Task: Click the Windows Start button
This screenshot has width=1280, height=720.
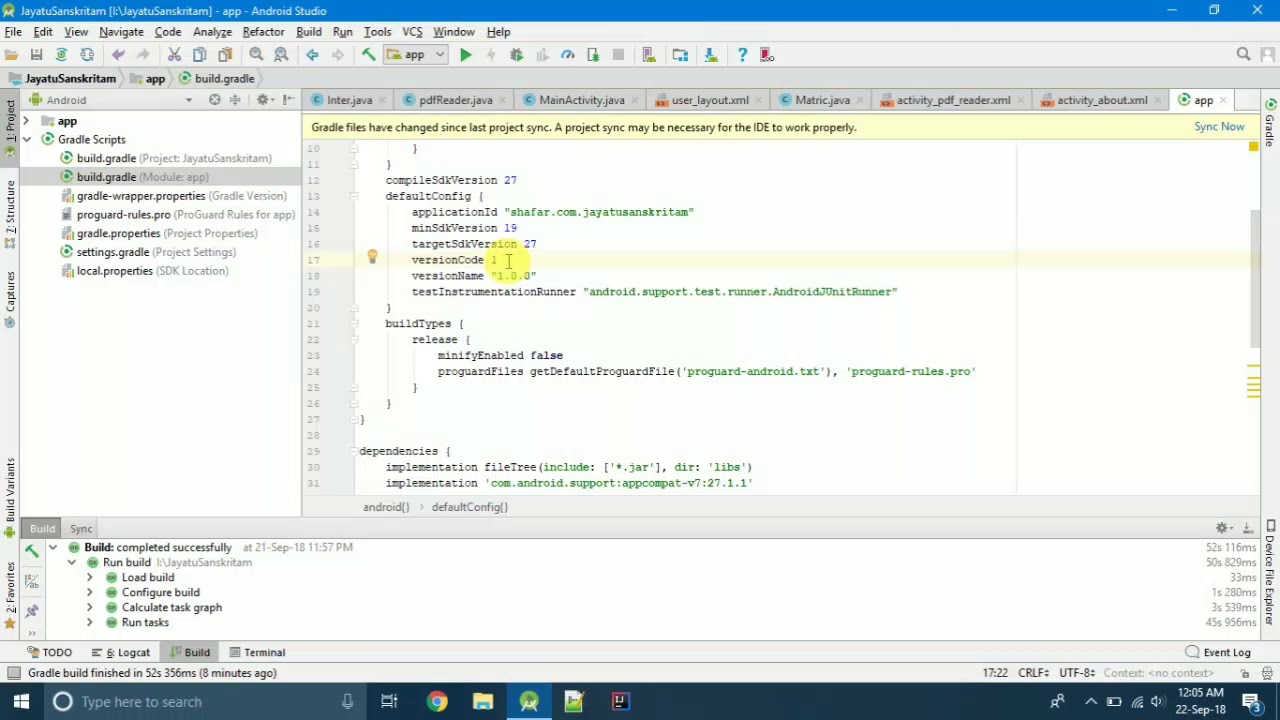Action: click(21, 701)
